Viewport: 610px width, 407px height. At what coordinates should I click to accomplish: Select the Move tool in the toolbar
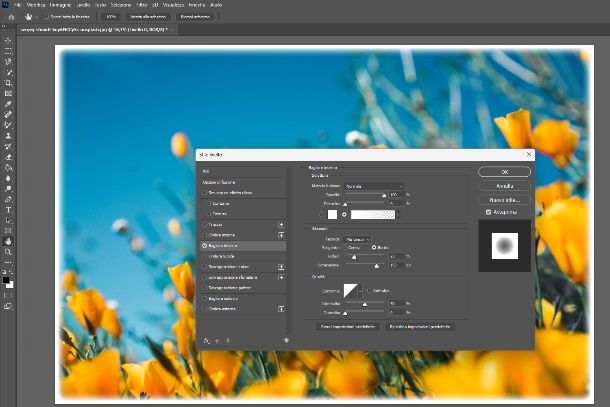point(8,40)
